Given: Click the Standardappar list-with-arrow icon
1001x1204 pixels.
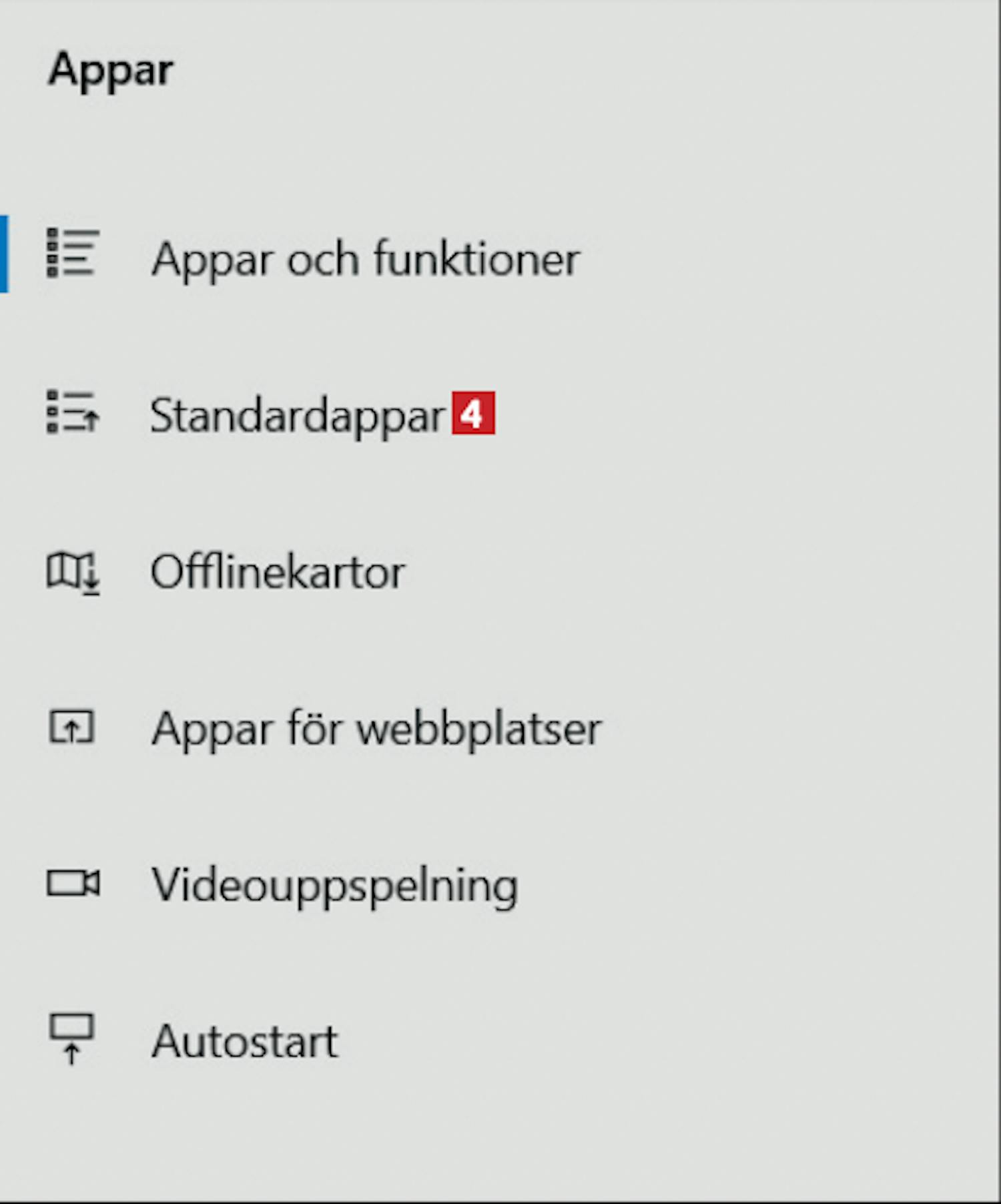Looking at the screenshot, I should coord(73,412).
